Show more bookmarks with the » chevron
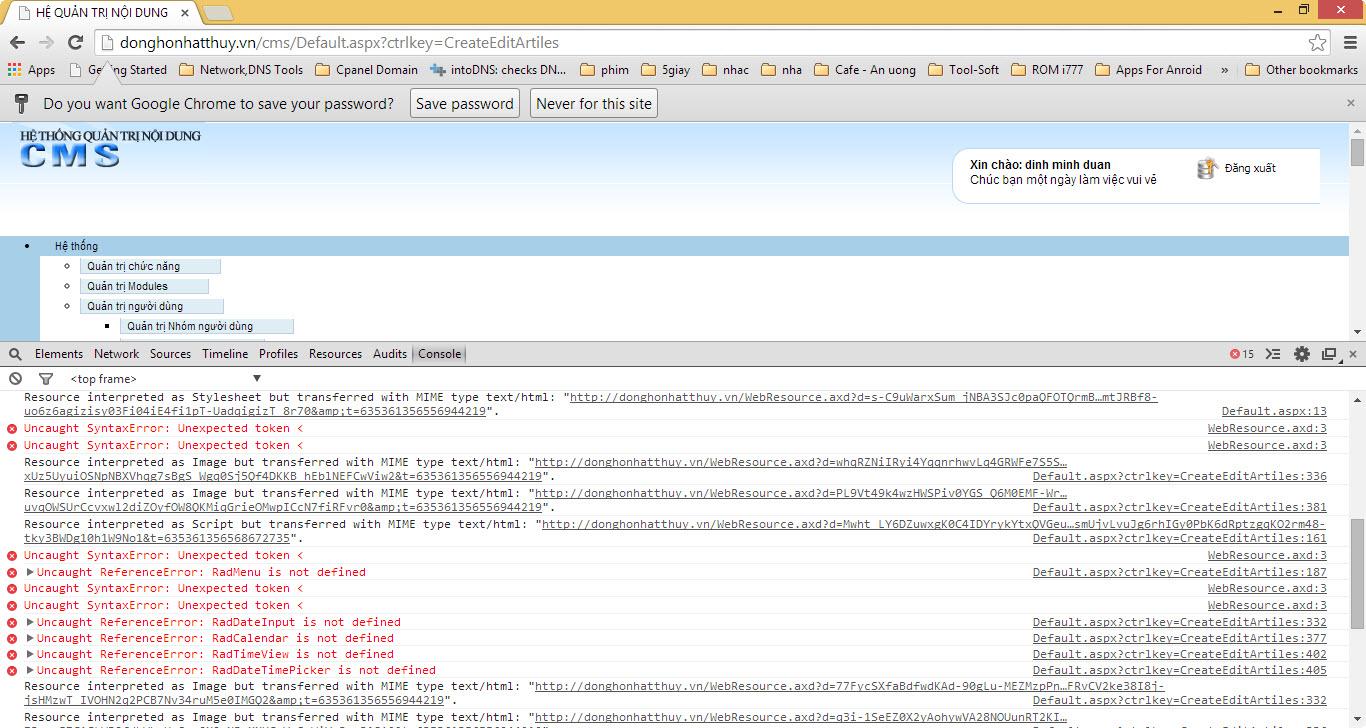1366x728 pixels. point(1224,70)
